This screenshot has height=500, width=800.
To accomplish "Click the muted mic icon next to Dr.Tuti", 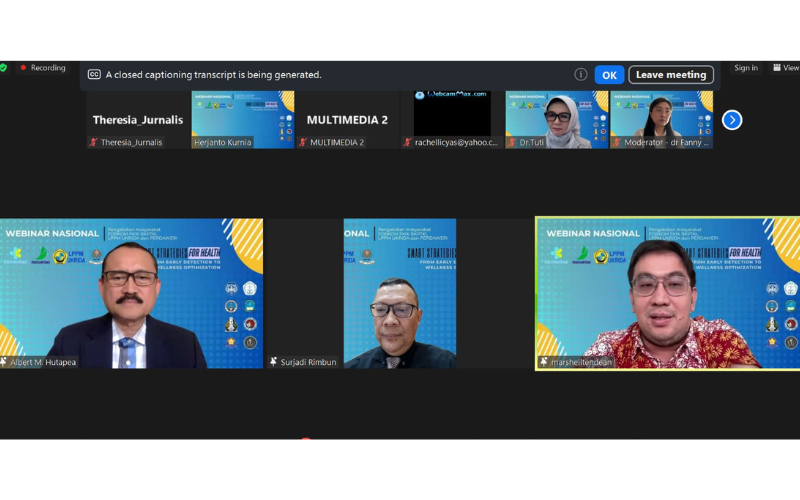I will (x=512, y=142).
